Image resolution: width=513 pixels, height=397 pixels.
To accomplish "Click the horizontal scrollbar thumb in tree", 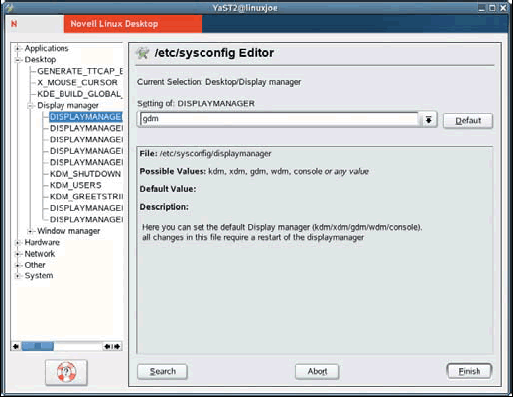I will point(38,346).
